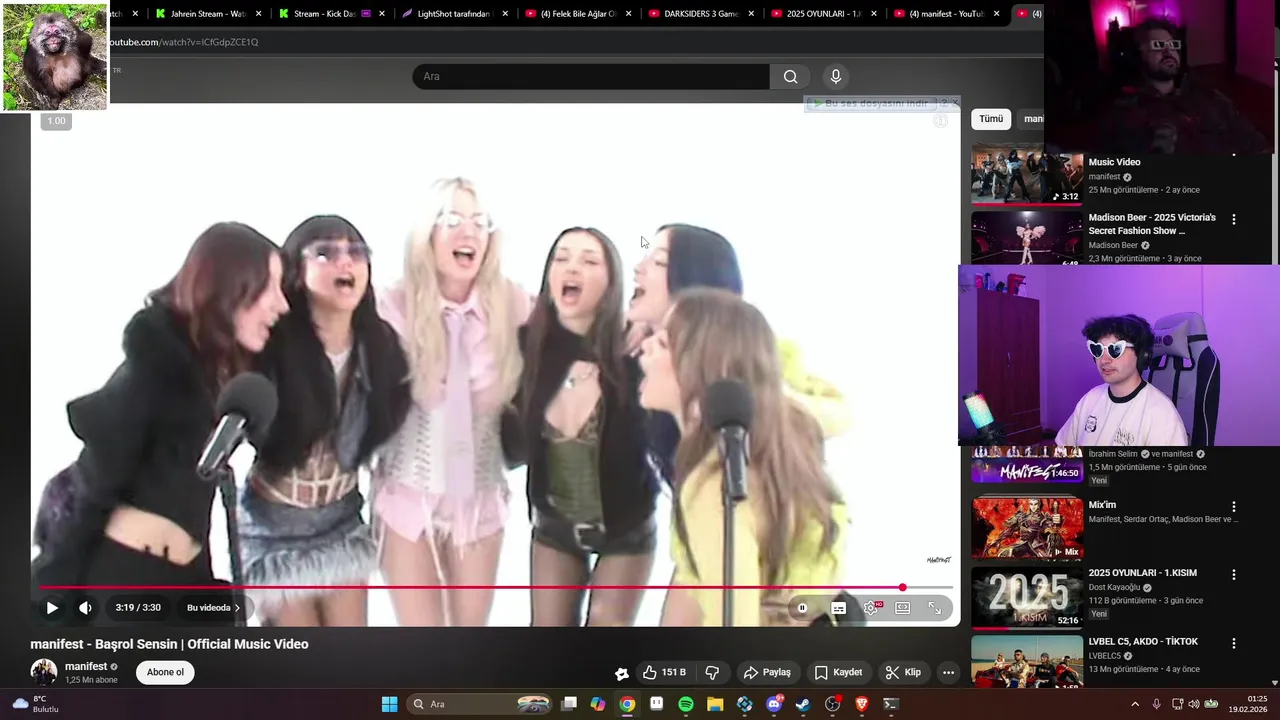Create a clip with the Klip button
1280x720 pixels.
903,672
